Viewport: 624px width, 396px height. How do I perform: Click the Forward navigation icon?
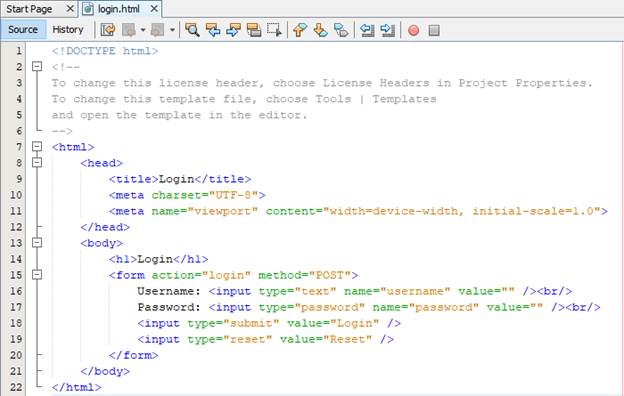(158, 30)
